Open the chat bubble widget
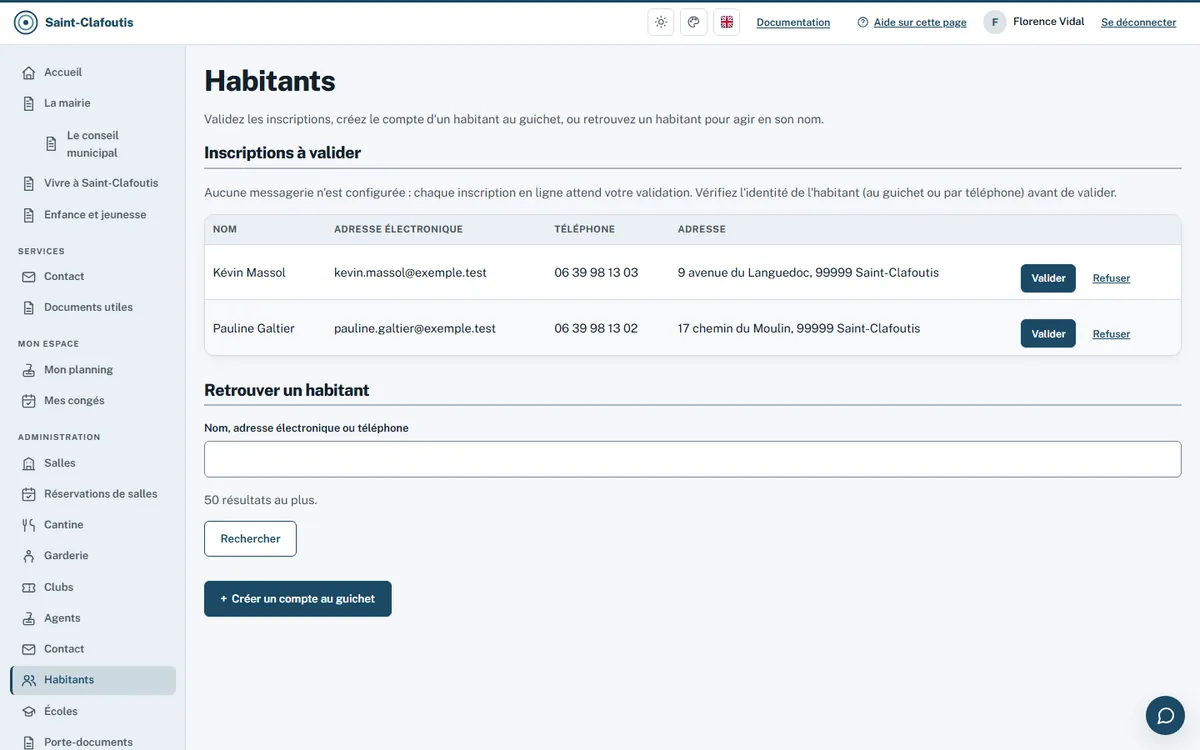 pyautogui.click(x=1165, y=715)
